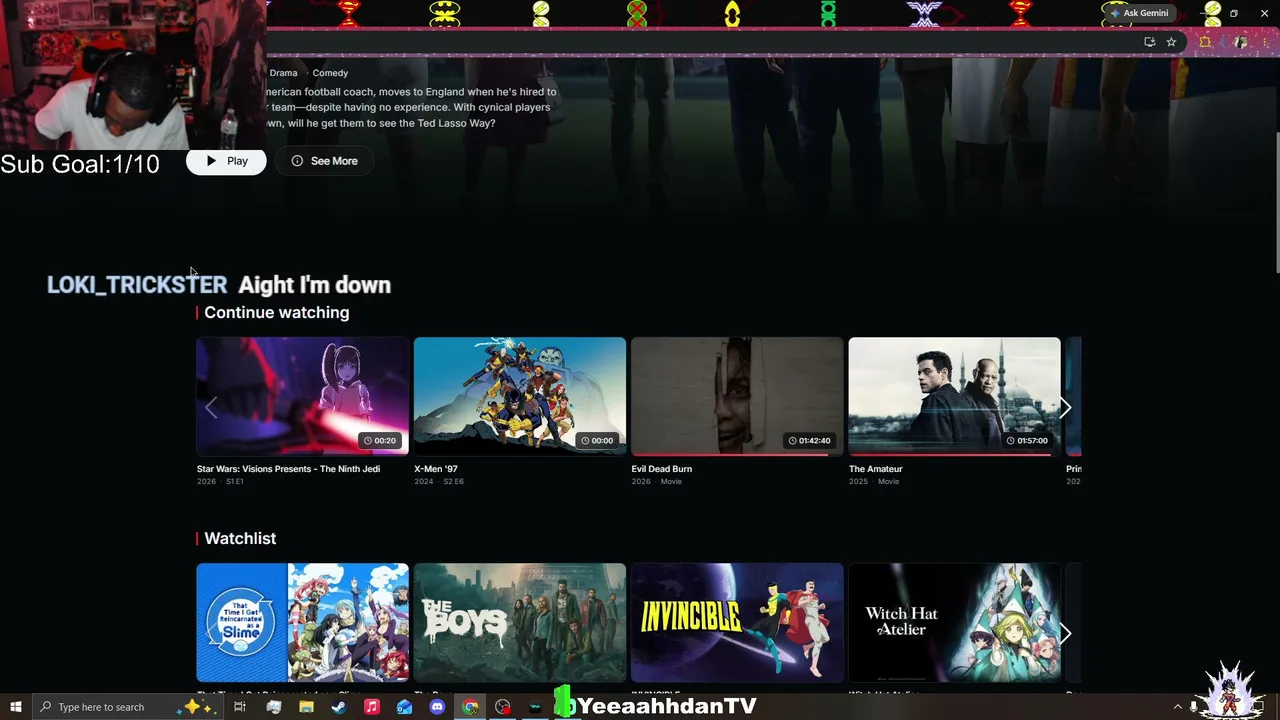1280x720 pixels.
Task: Open the browser extensions puzzle icon
Action: click(1205, 42)
